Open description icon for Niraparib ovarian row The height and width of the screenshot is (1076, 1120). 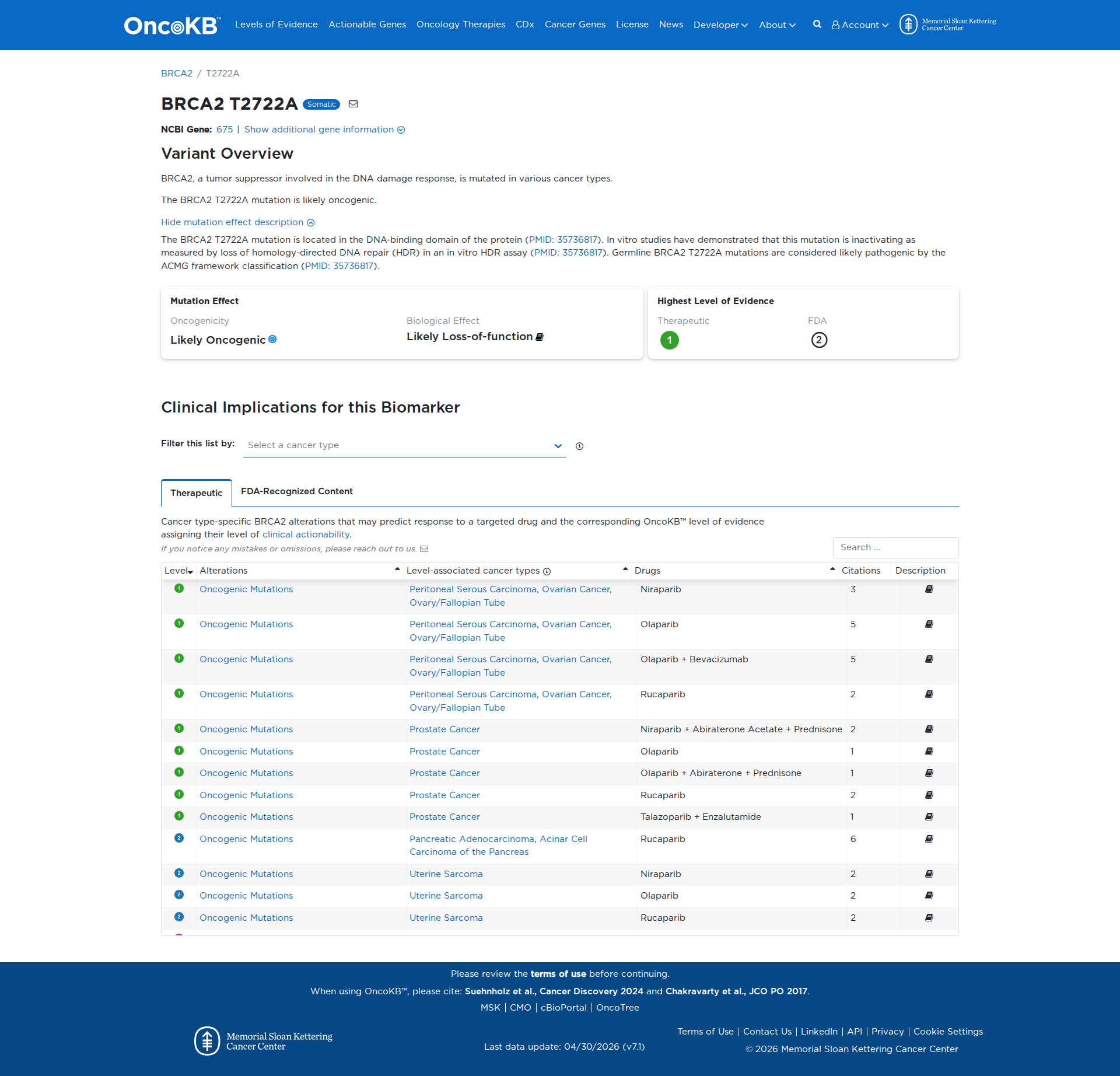[x=929, y=589]
